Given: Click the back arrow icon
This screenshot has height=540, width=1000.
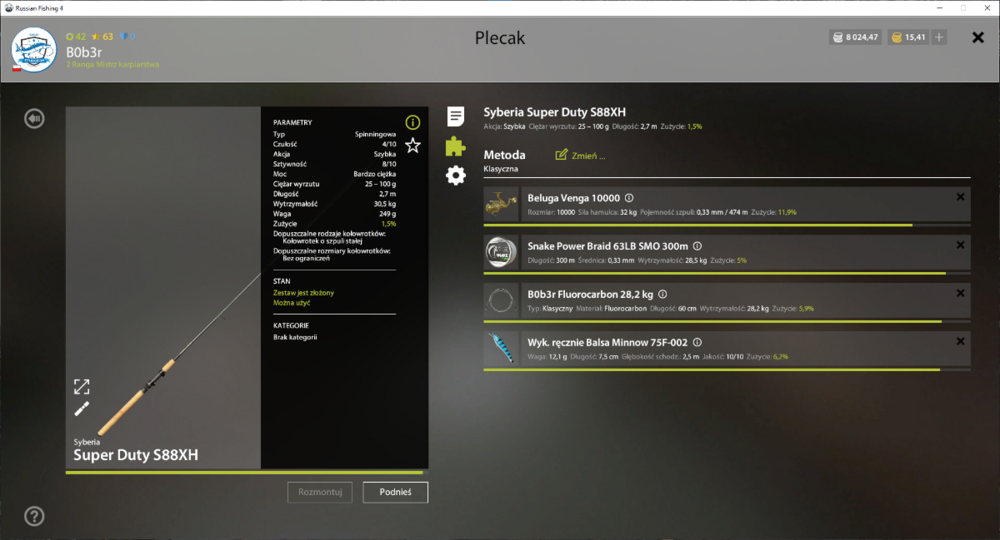Looking at the screenshot, I should tap(34, 119).
